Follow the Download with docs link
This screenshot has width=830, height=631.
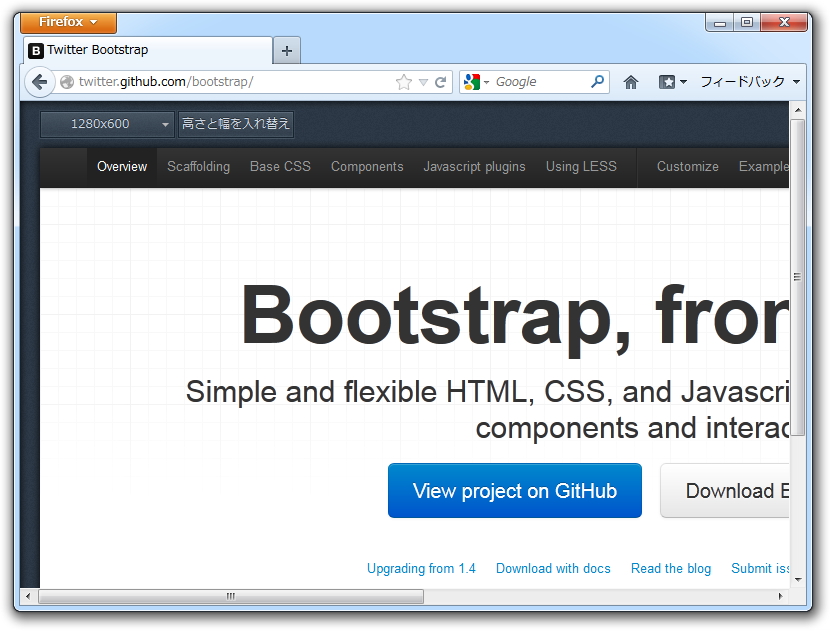tap(553, 569)
